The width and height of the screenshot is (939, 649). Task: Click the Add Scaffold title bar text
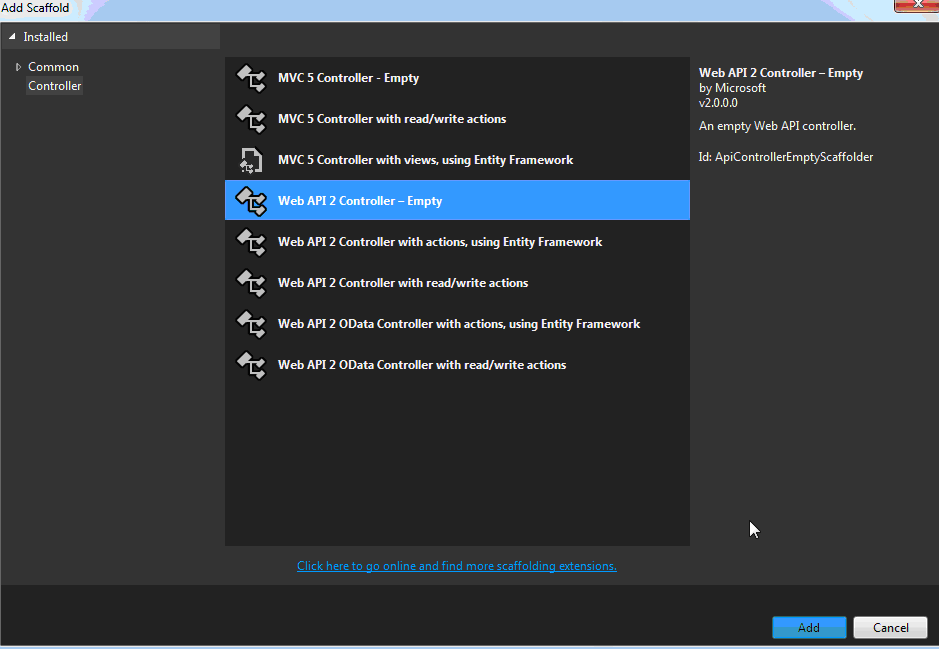click(x=35, y=8)
